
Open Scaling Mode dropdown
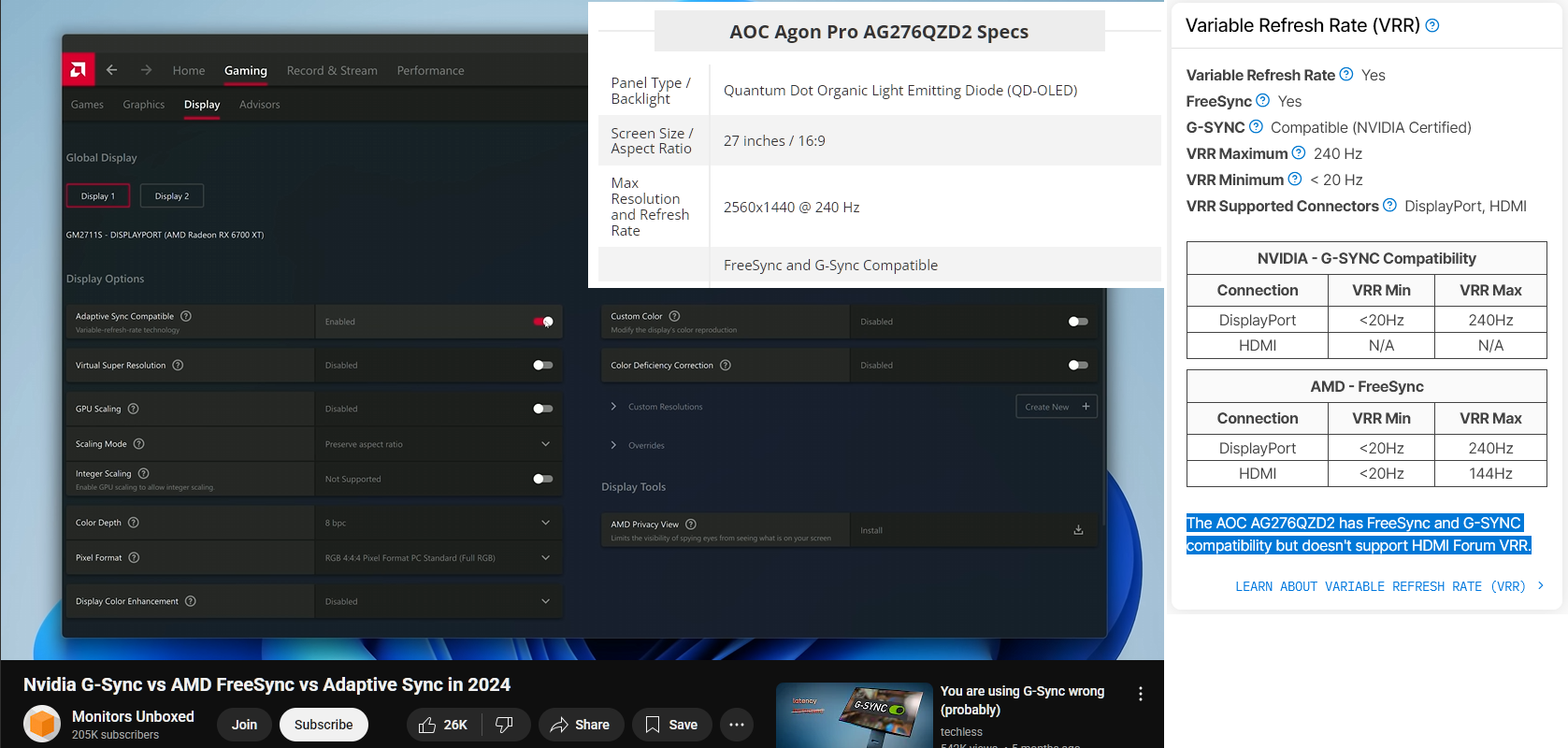coord(545,444)
